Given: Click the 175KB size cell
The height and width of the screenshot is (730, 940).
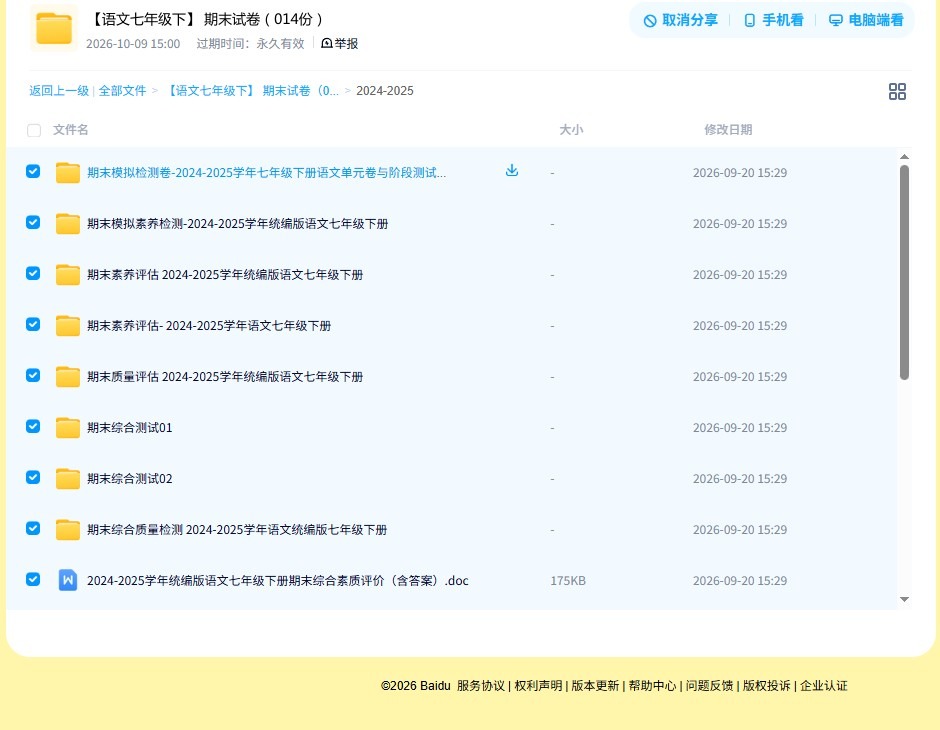Looking at the screenshot, I should [568, 580].
